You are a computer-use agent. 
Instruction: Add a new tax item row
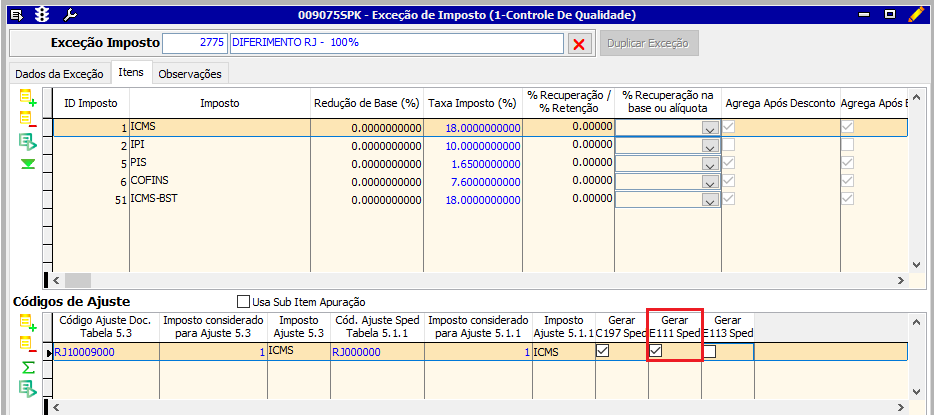click(28, 98)
